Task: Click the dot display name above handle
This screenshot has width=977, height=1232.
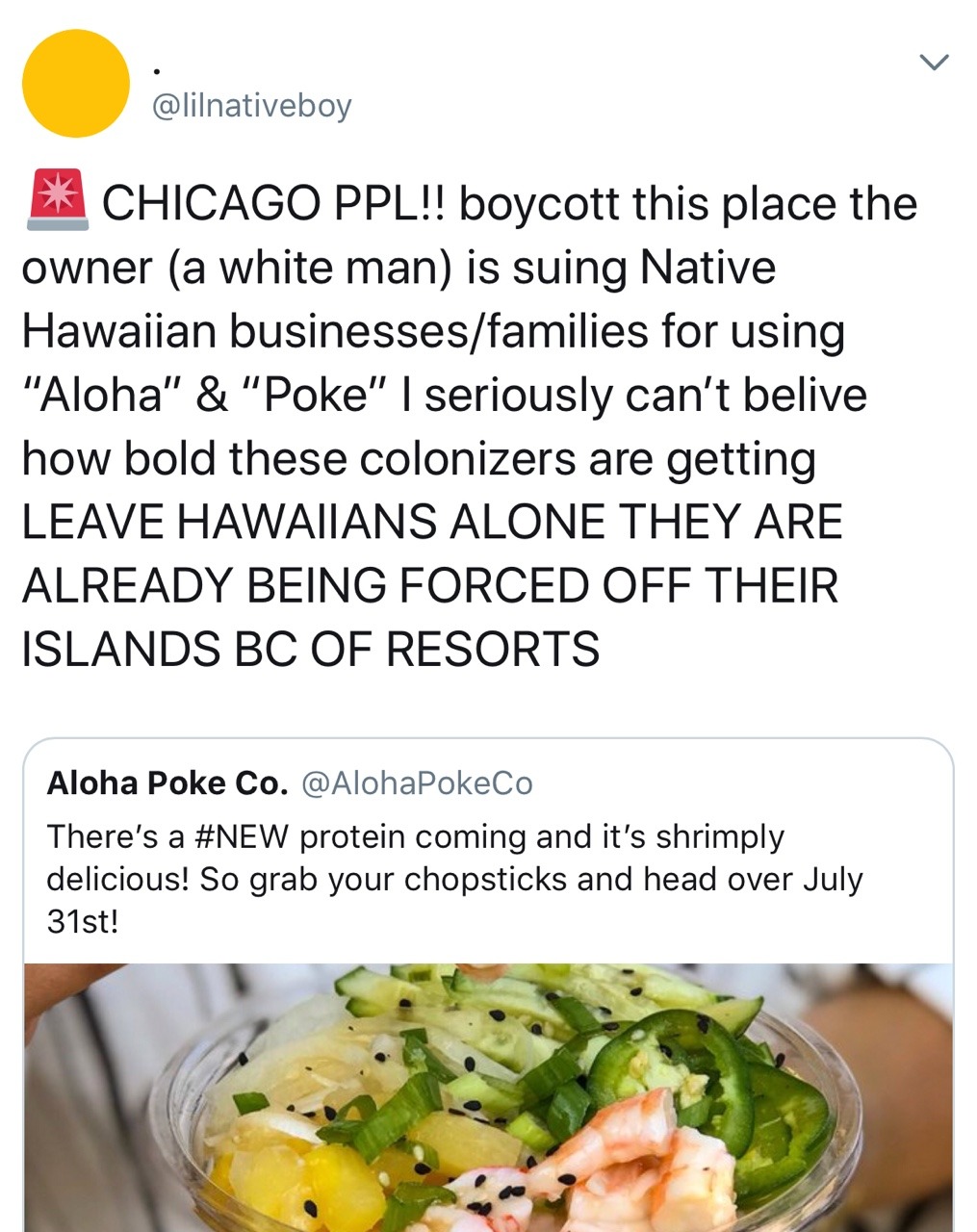Action: (157, 71)
